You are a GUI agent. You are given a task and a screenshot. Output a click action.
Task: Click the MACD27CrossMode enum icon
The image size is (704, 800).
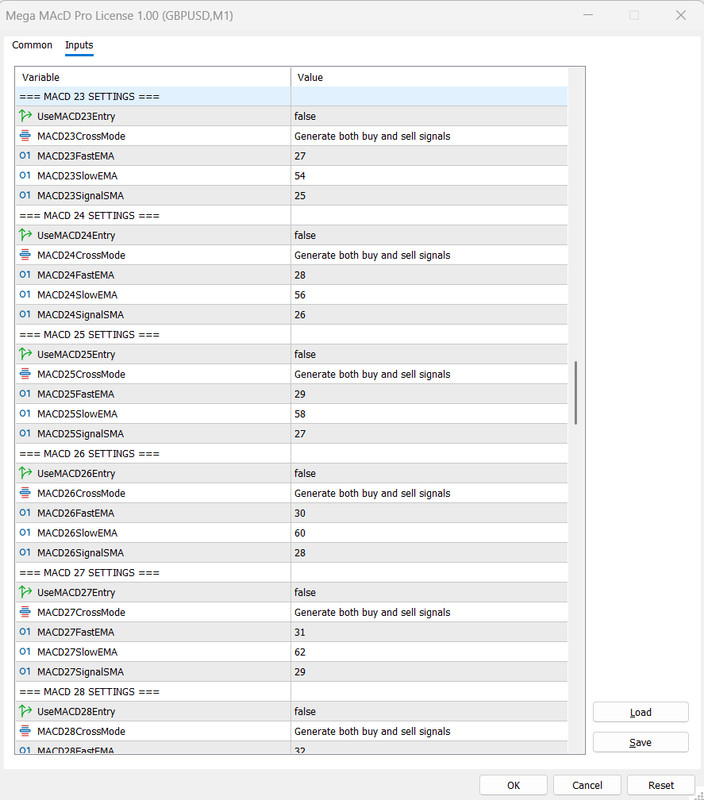(x=25, y=612)
